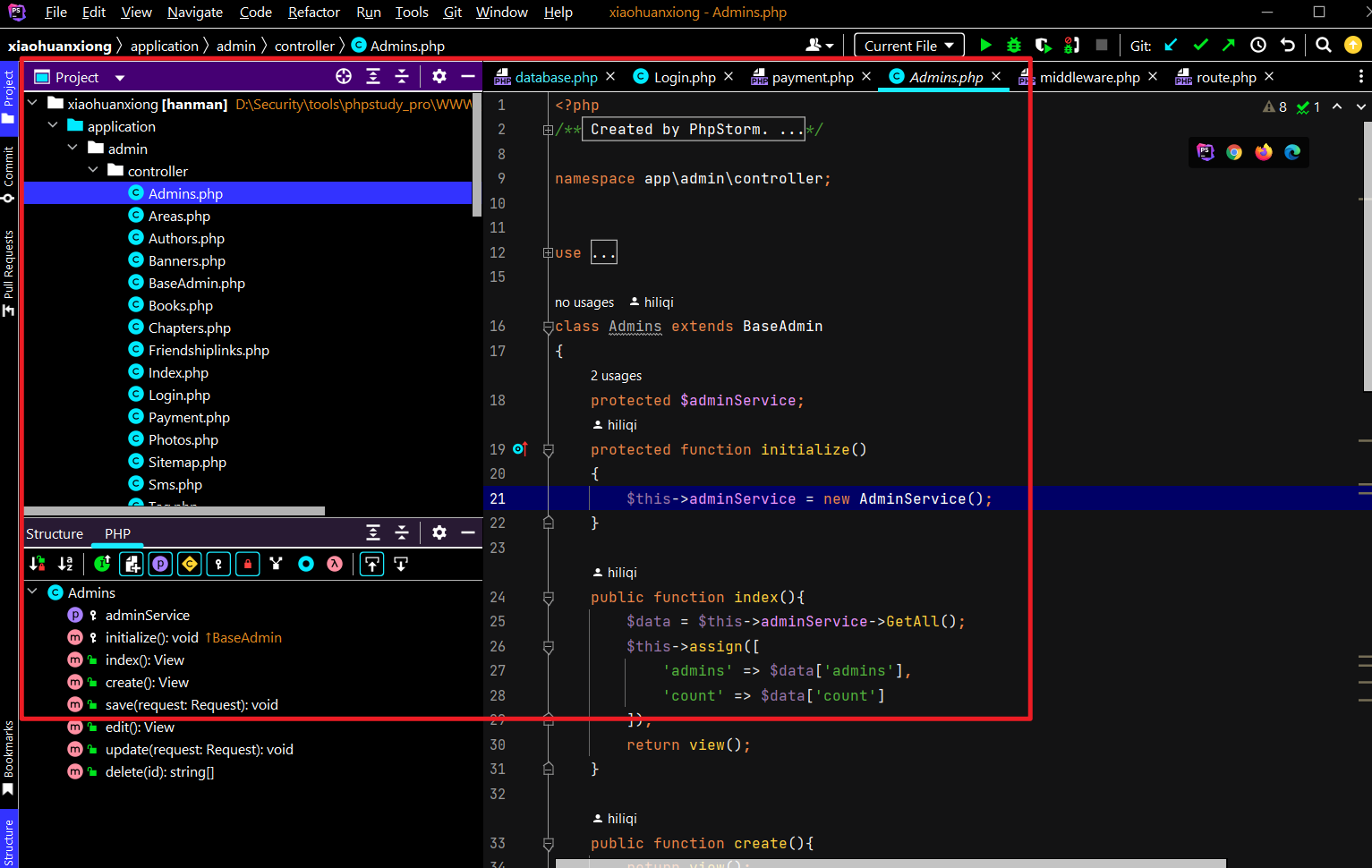Open the Git menu
Image resolution: width=1372 pixels, height=868 pixels.
(453, 13)
